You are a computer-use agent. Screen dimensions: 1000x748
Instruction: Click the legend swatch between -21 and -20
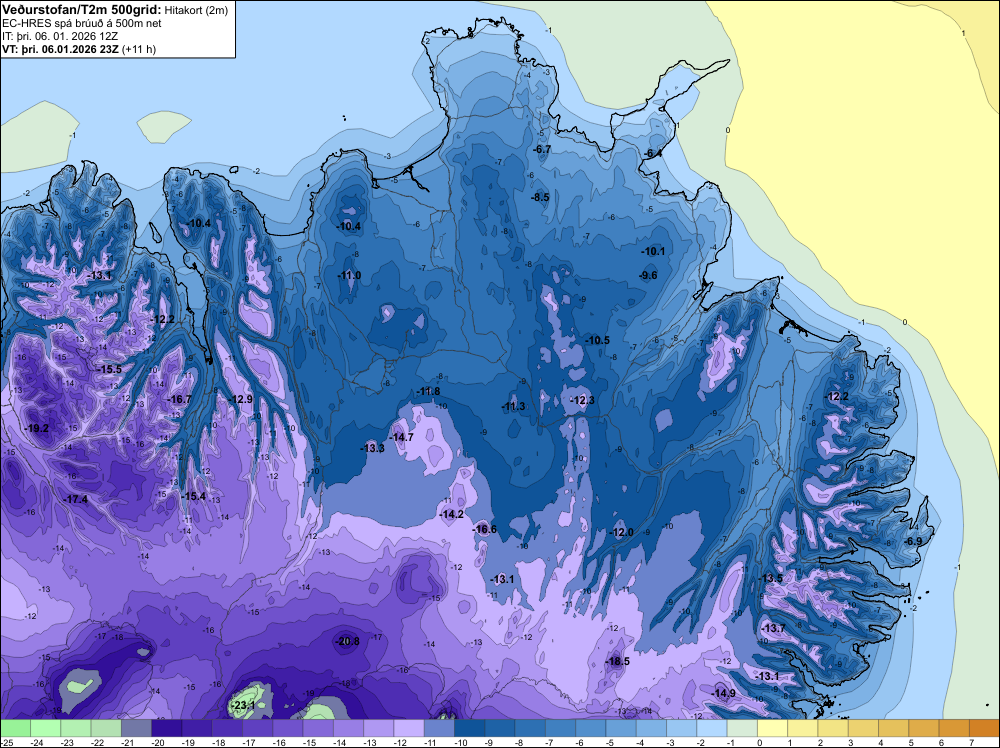tap(136, 728)
